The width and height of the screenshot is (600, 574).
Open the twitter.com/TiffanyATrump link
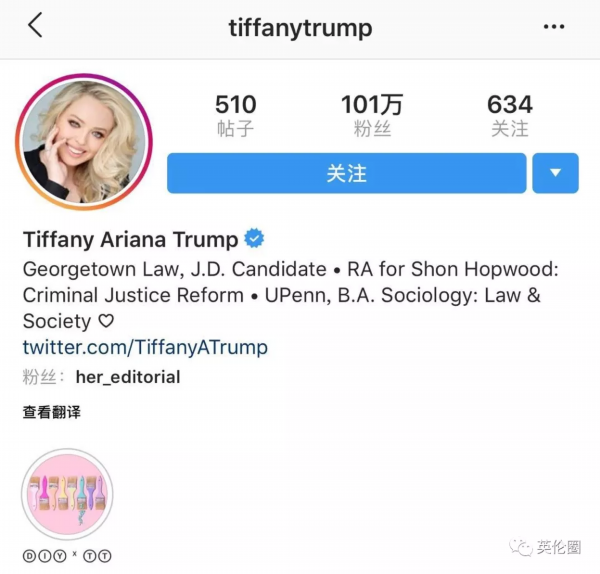(145, 347)
